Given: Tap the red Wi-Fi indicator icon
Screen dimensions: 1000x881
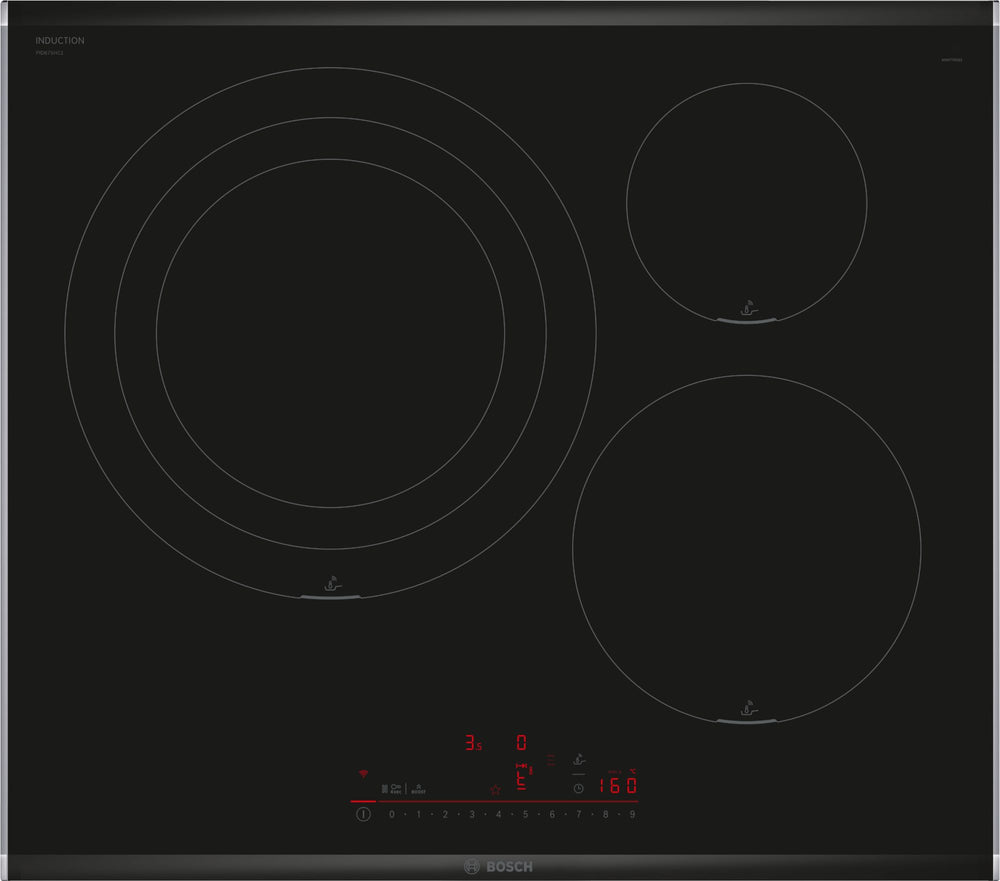Looking at the screenshot, I should point(363,774).
